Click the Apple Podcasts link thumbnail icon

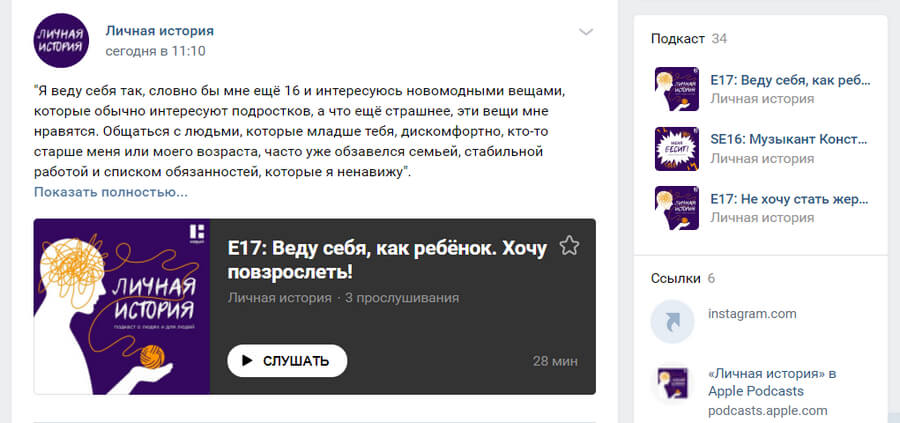(x=672, y=383)
